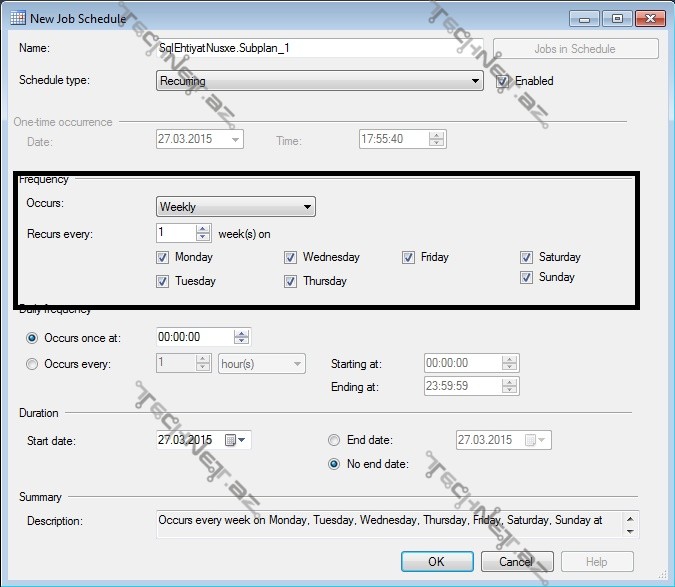
Task: Increase the Occurs once at time
Action: 242,334
